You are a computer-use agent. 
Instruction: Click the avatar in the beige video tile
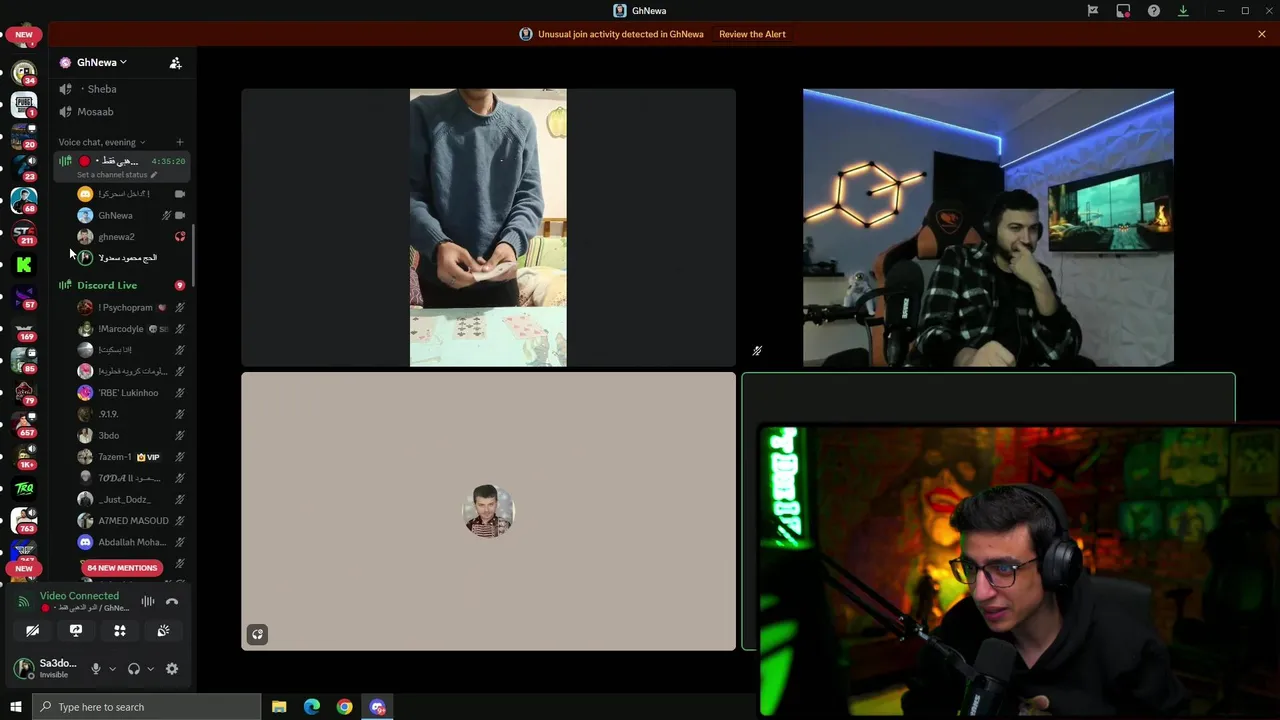(x=488, y=511)
